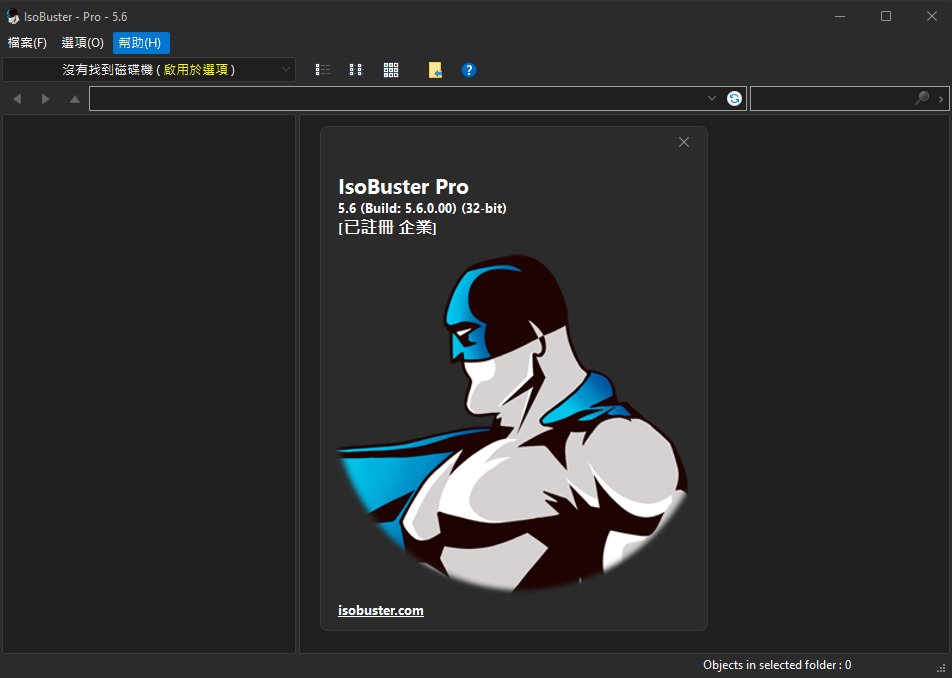Click the 已註冊 企業 registration text
This screenshot has width=952, height=678.
pos(387,228)
